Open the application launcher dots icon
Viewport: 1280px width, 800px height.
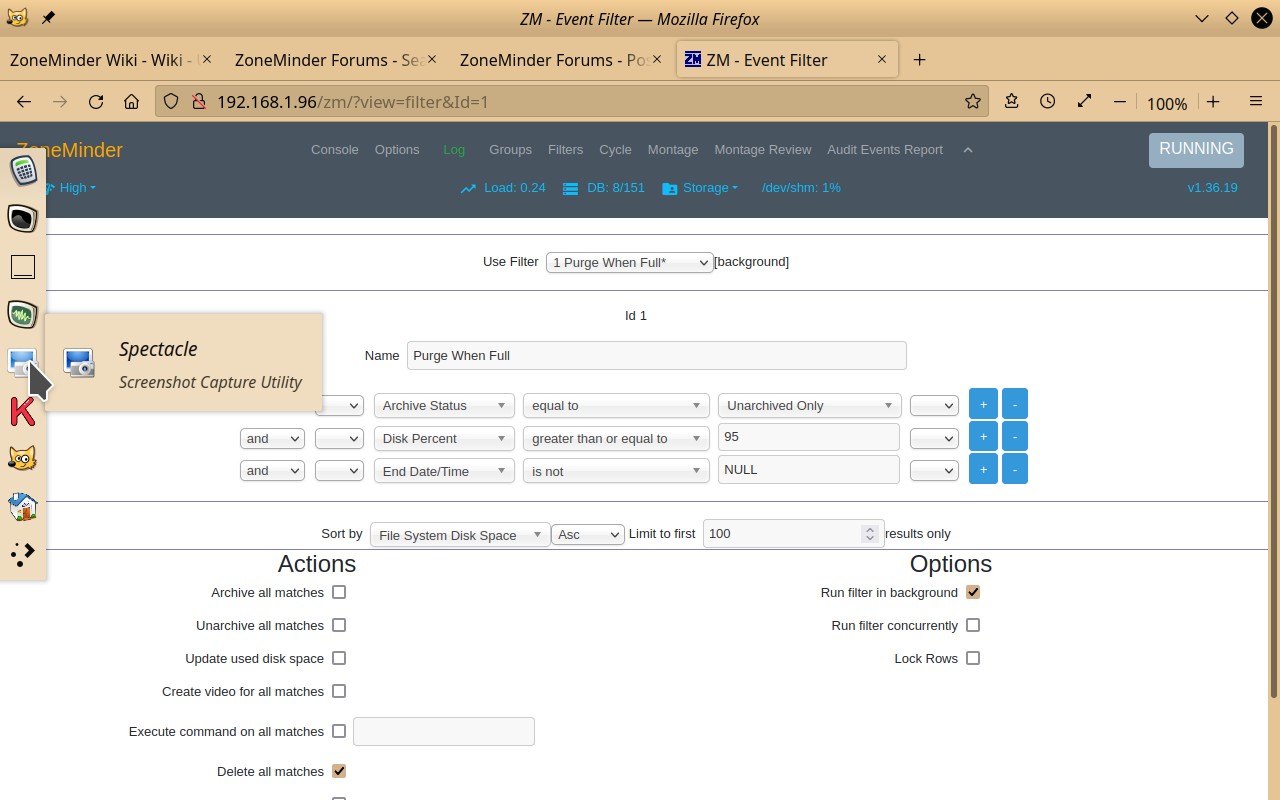[x=23, y=554]
